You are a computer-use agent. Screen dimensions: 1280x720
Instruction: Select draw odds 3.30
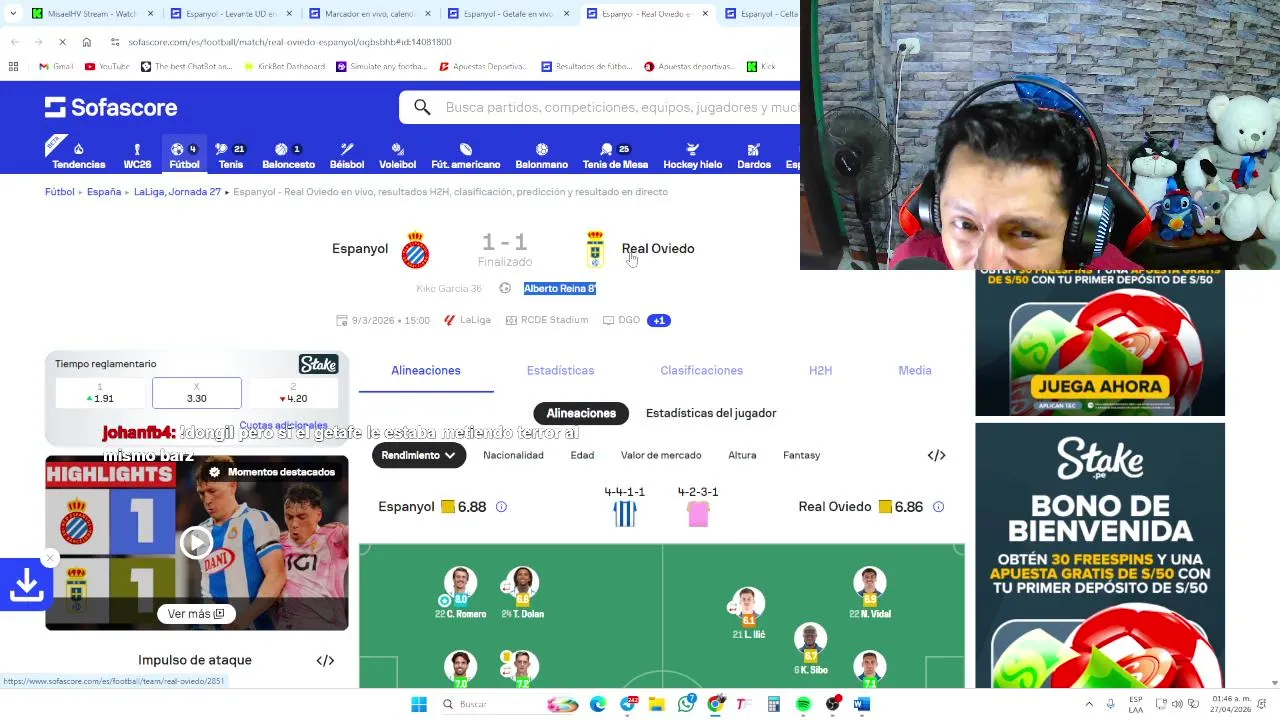pos(197,393)
